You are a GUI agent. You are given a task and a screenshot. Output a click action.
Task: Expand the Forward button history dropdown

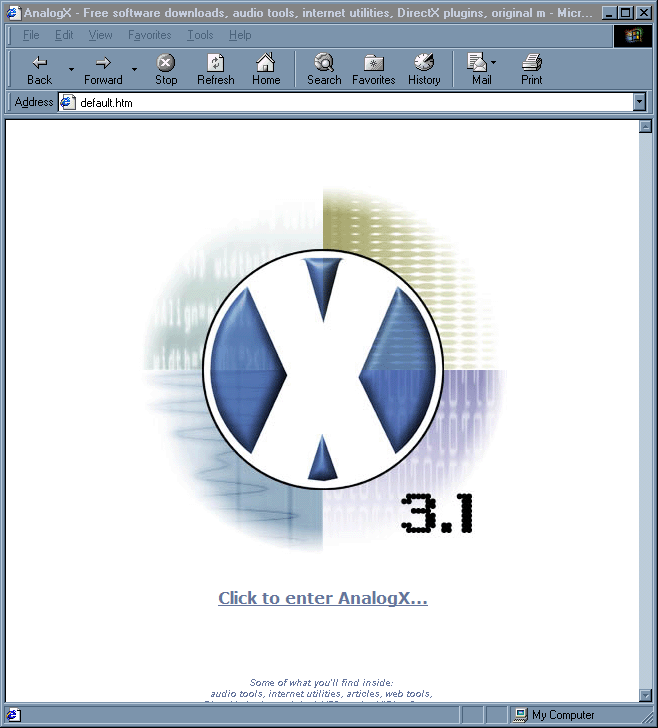(134, 69)
